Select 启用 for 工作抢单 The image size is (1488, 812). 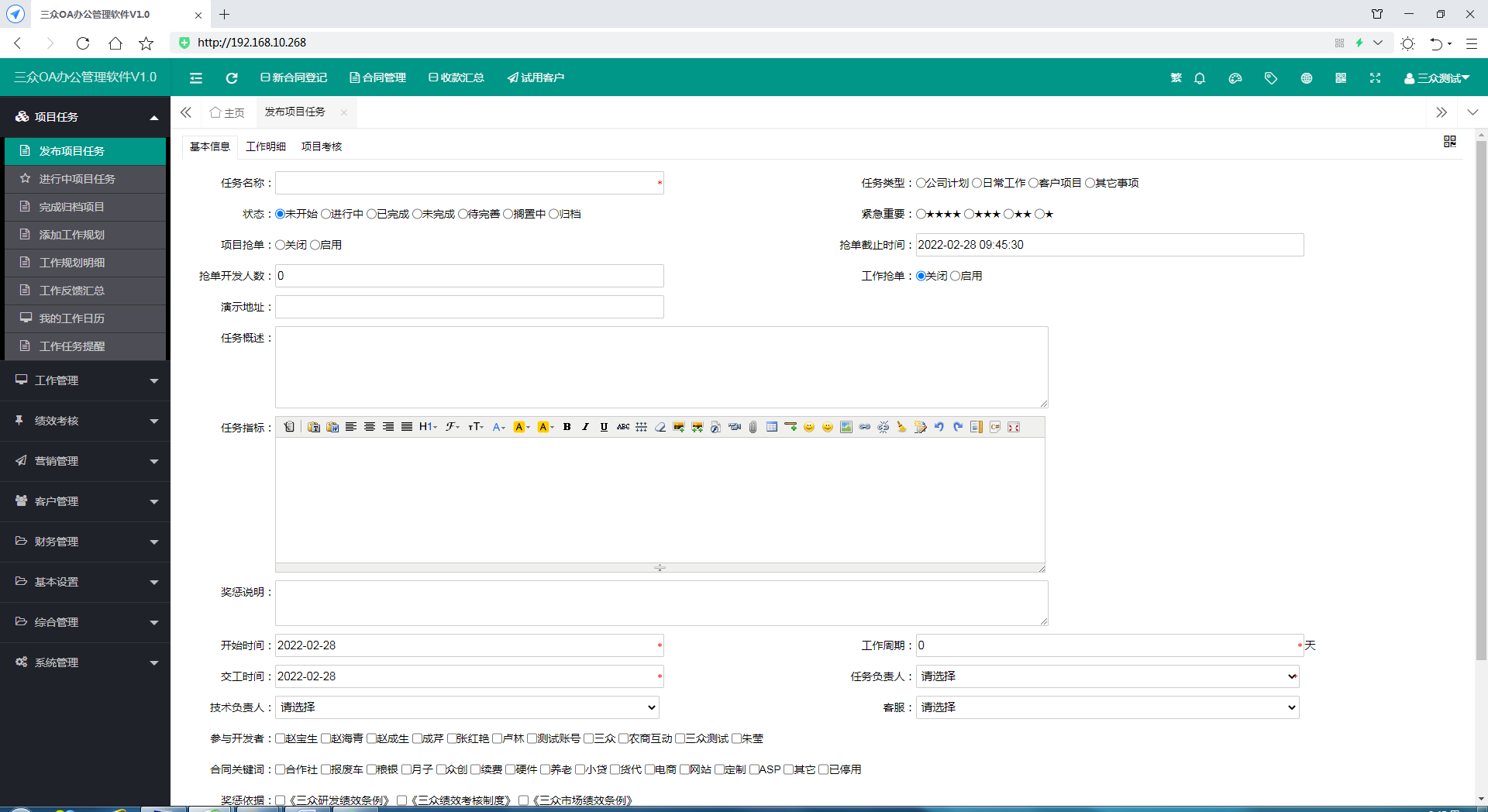(956, 276)
